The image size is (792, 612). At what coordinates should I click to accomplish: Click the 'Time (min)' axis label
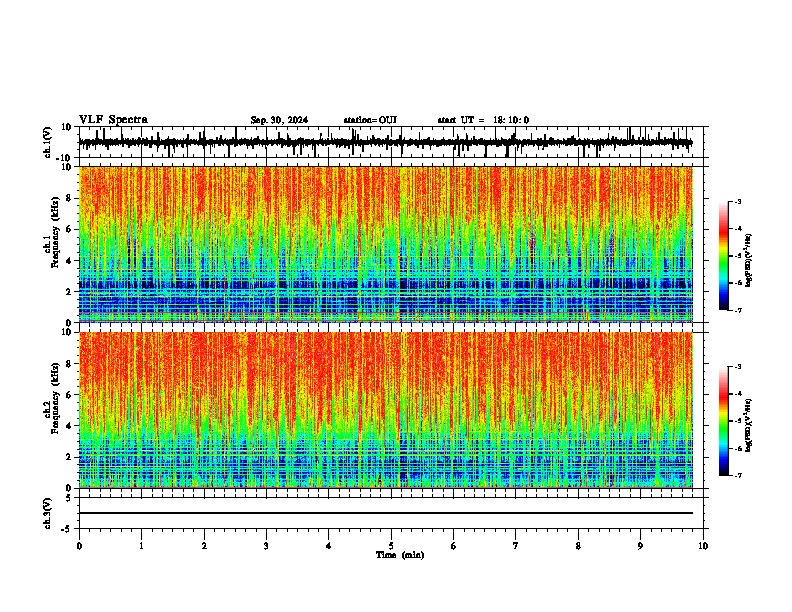pyautogui.click(x=400, y=555)
